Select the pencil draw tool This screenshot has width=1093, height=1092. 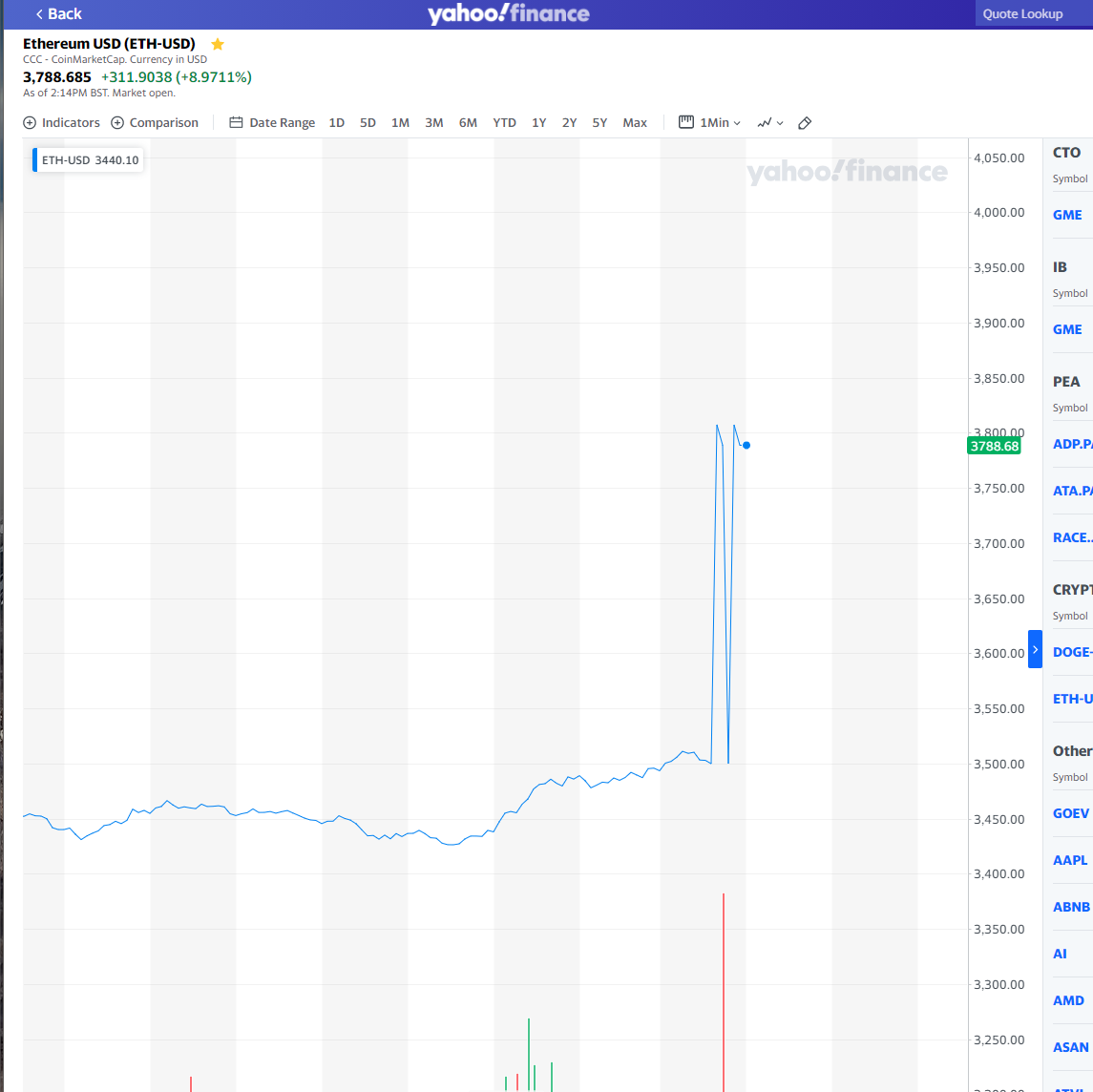(x=805, y=123)
